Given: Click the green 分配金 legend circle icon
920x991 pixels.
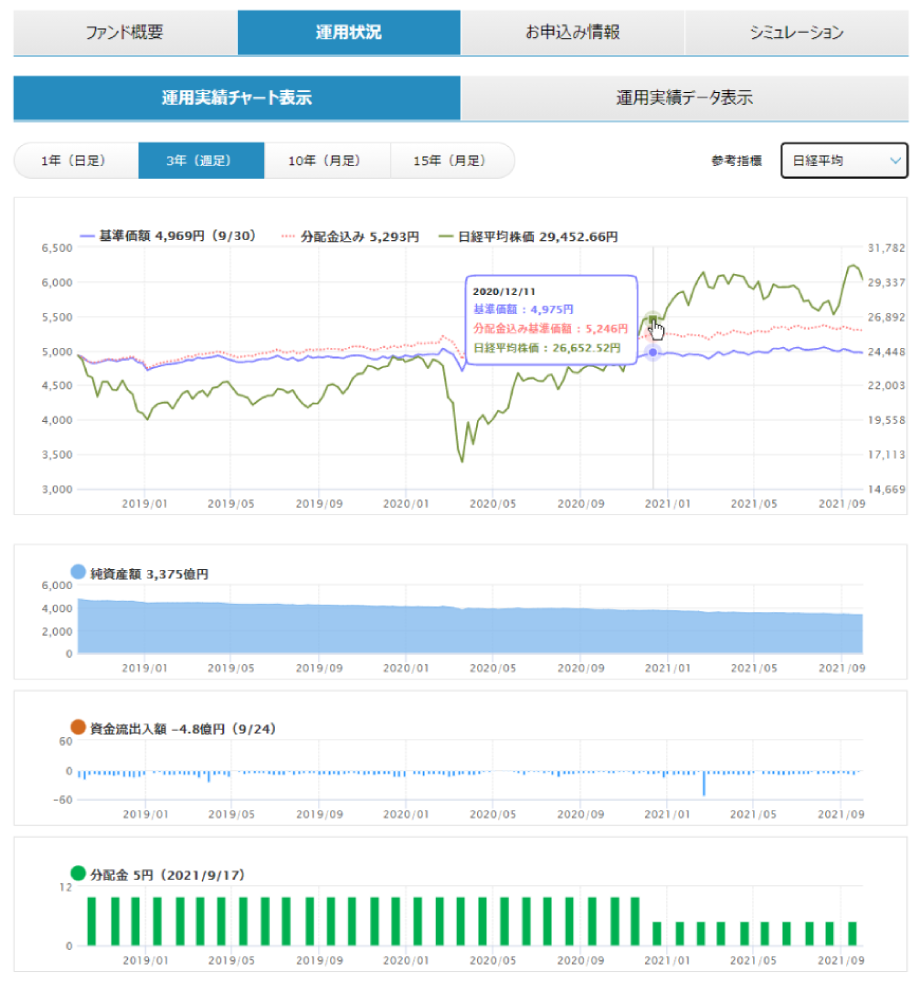Looking at the screenshot, I should [x=79, y=873].
